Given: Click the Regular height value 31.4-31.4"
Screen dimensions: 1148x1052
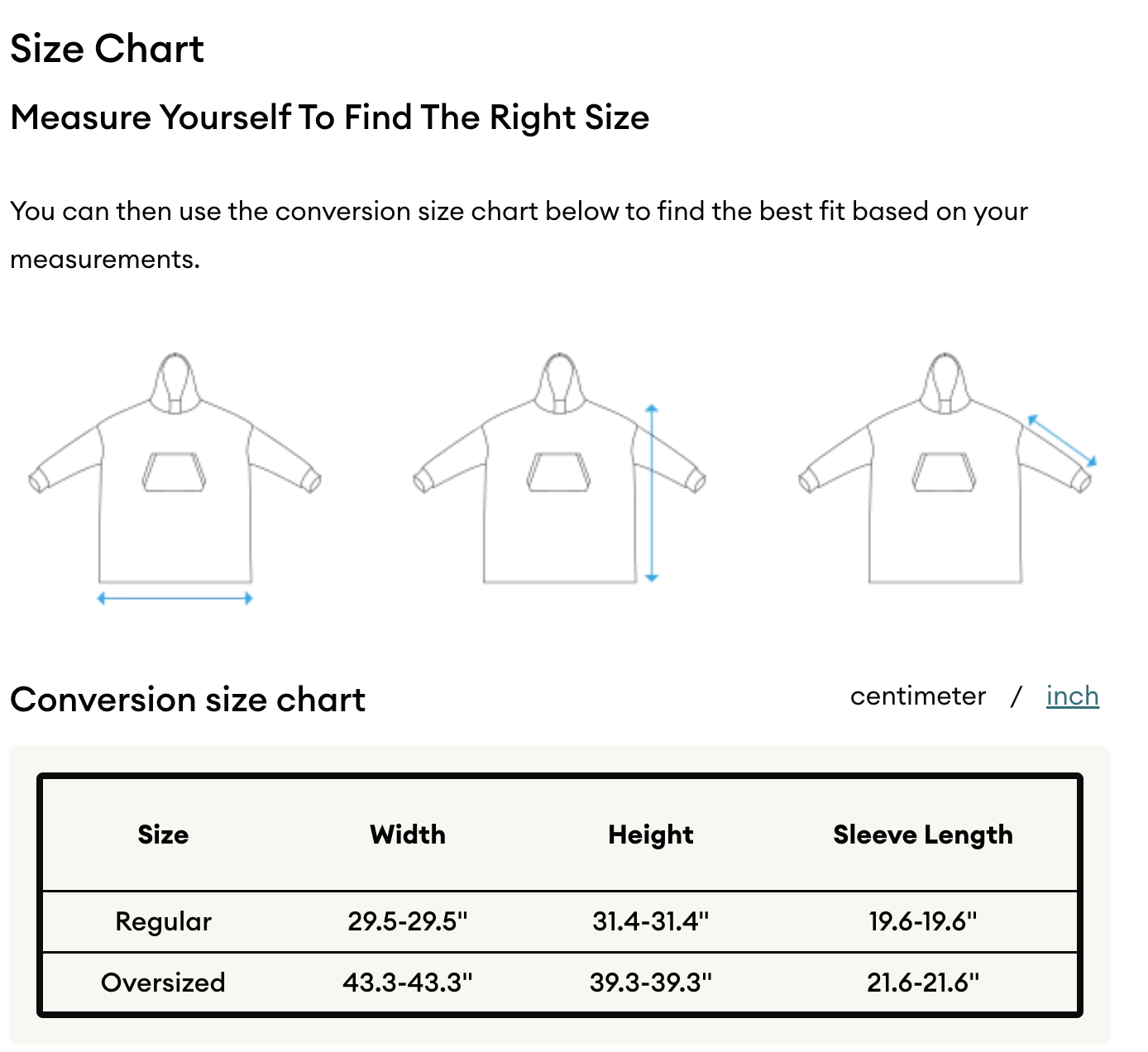Looking at the screenshot, I should 651,921.
